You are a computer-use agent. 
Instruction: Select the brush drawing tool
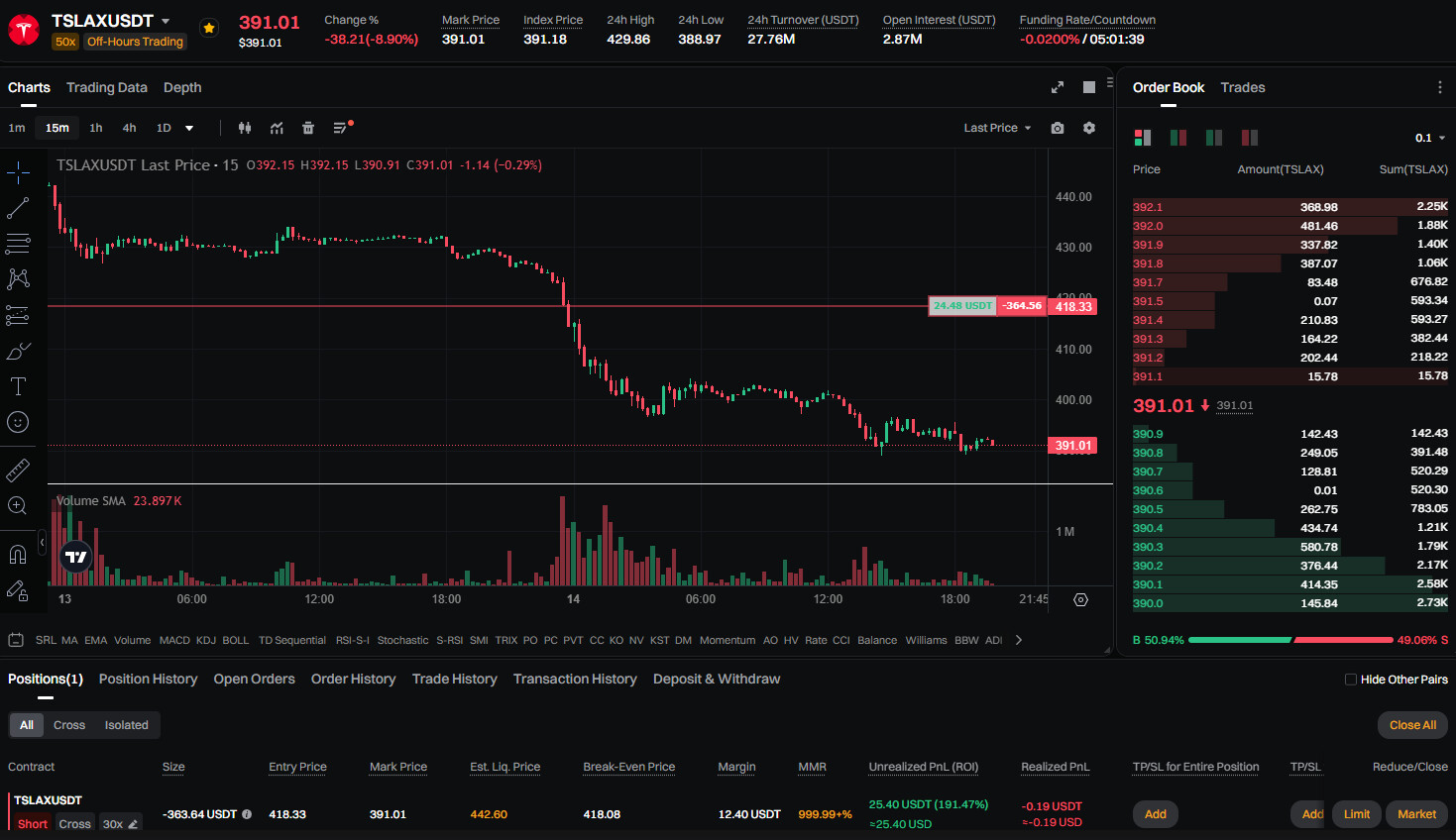tap(18, 351)
